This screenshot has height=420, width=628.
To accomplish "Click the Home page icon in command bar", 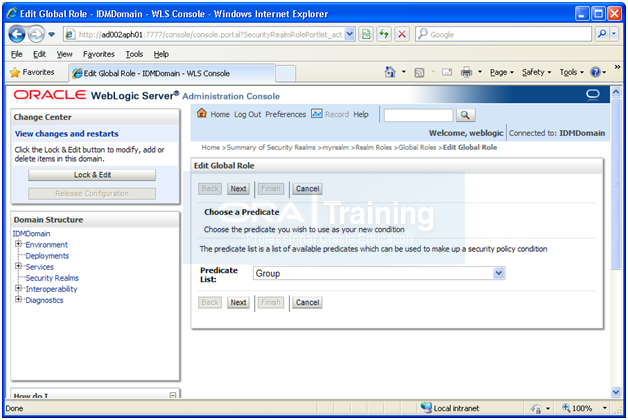I will click(x=390, y=72).
